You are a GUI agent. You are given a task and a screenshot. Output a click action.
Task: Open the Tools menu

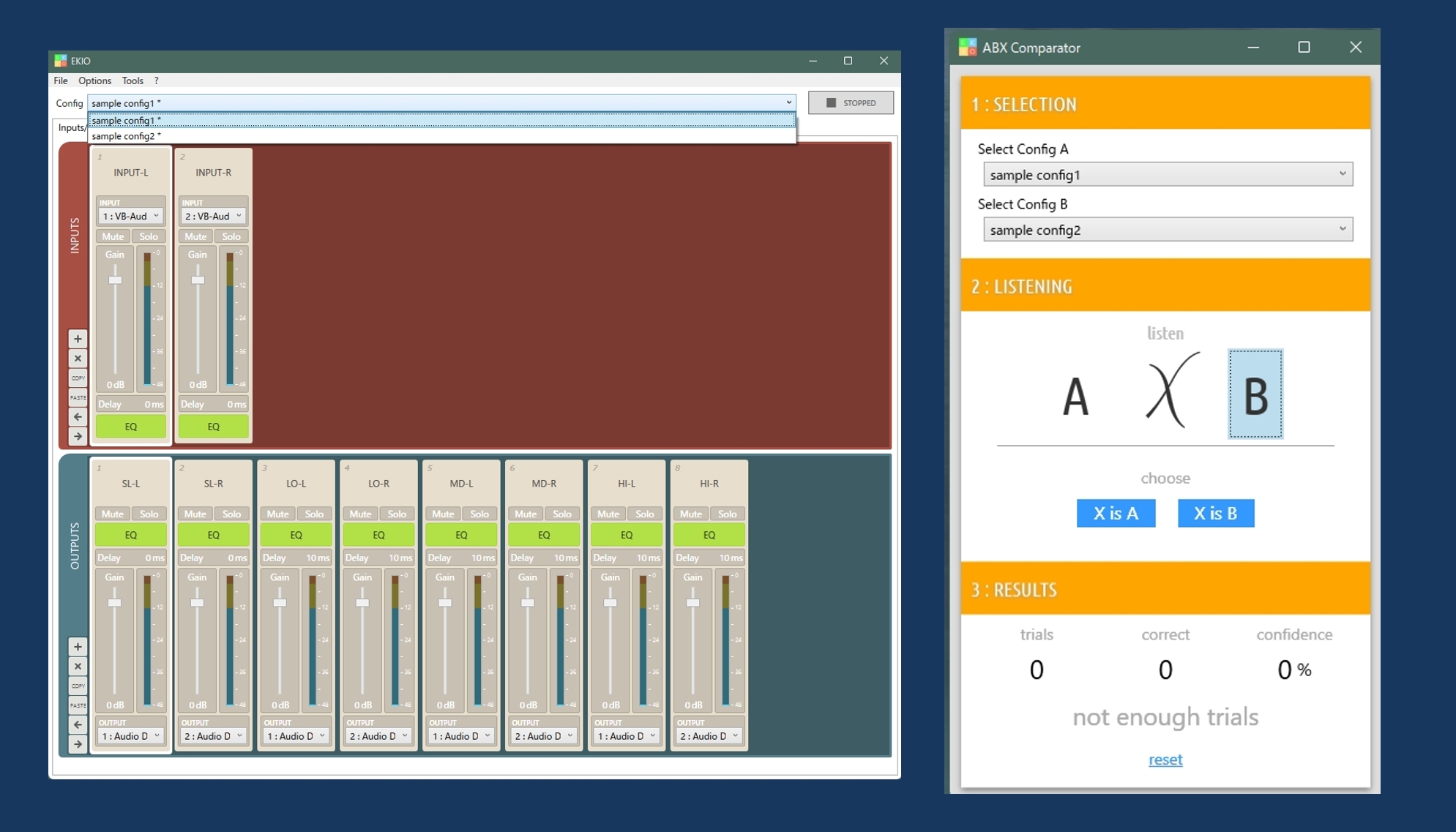pyautogui.click(x=132, y=80)
